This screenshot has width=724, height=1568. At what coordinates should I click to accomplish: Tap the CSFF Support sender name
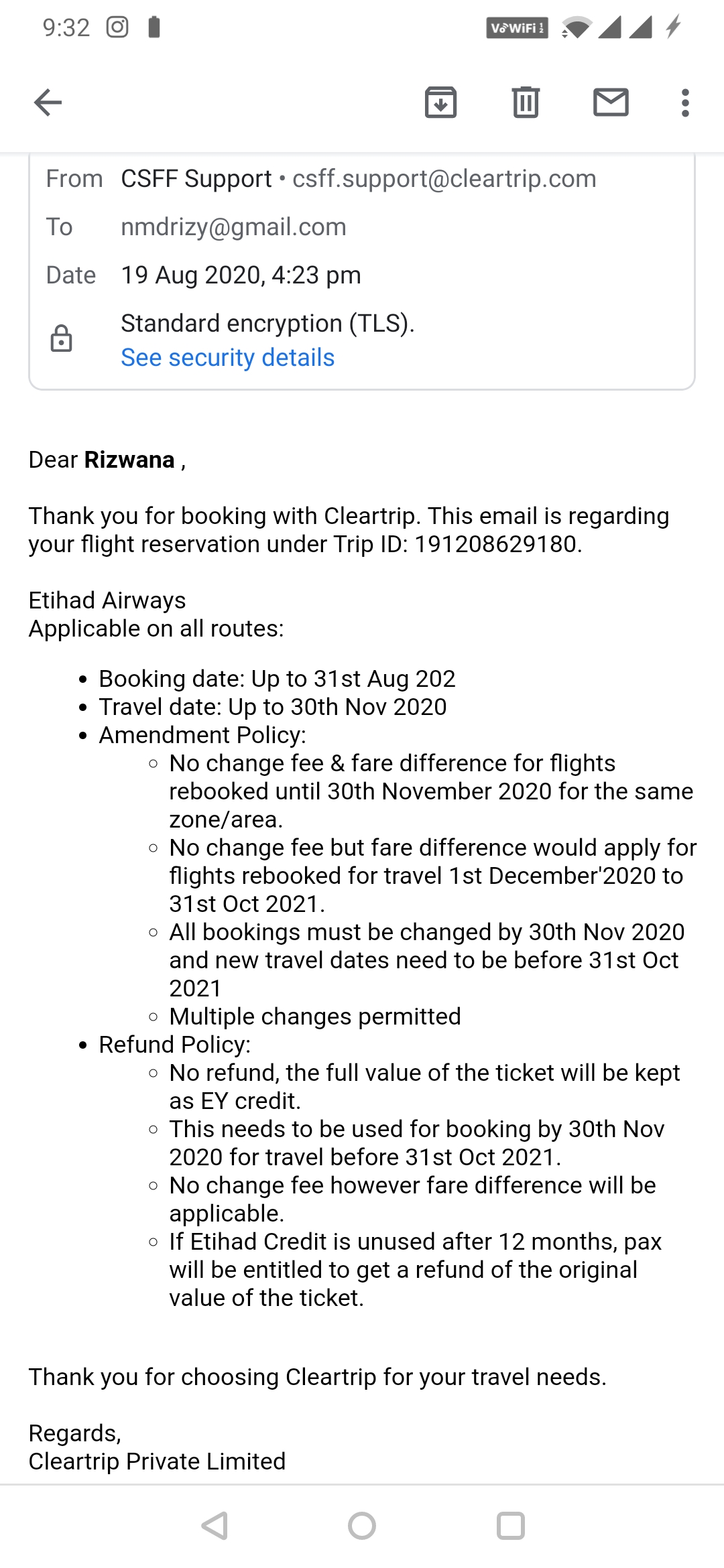(x=196, y=179)
